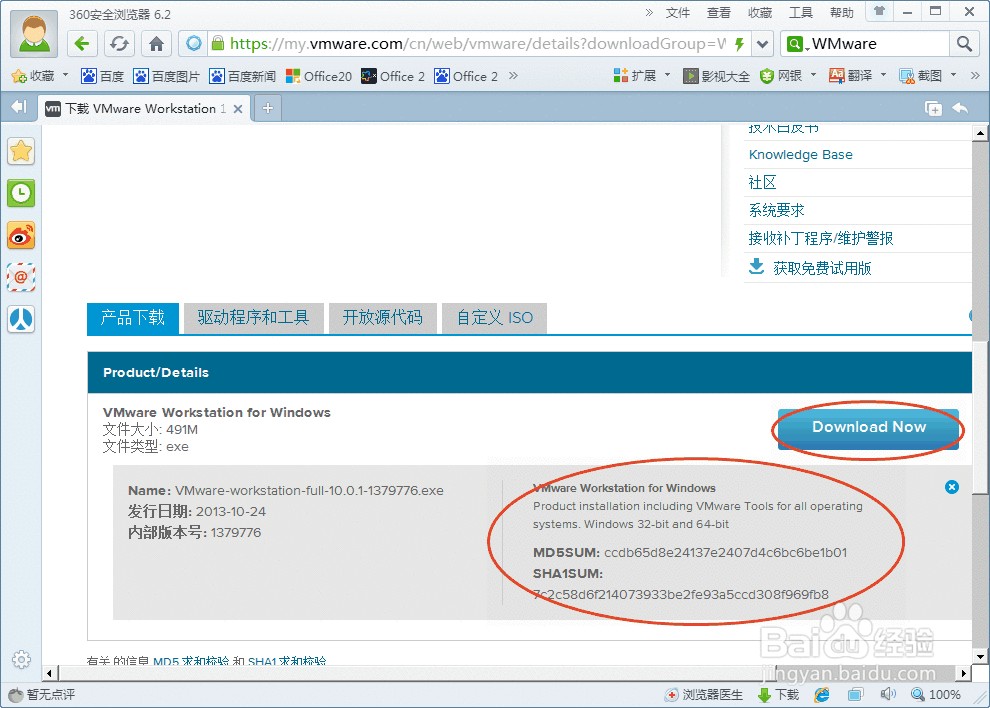Open the Knowledge Base link
This screenshot has height=708, width=990.
pos(800,154)
